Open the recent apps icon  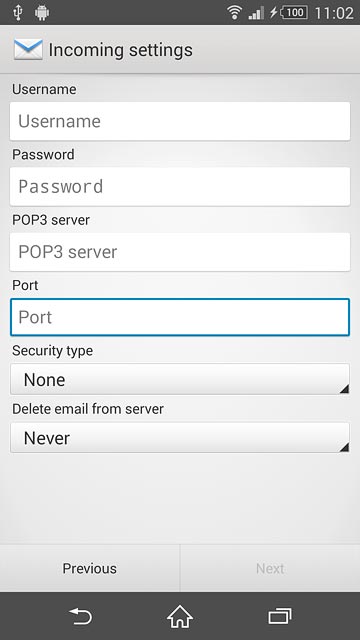click(x=280, y=616)
